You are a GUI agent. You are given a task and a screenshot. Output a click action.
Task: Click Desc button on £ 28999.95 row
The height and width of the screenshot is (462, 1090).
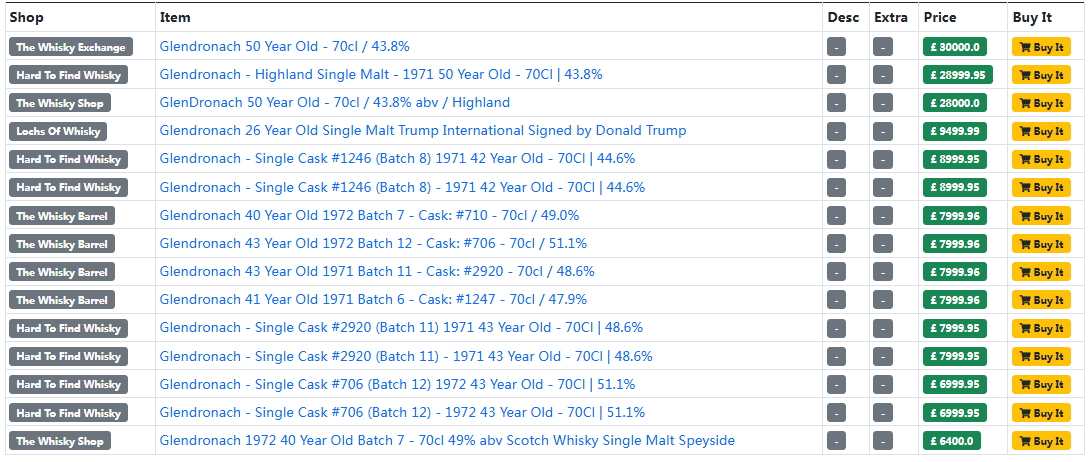(836, 75)
